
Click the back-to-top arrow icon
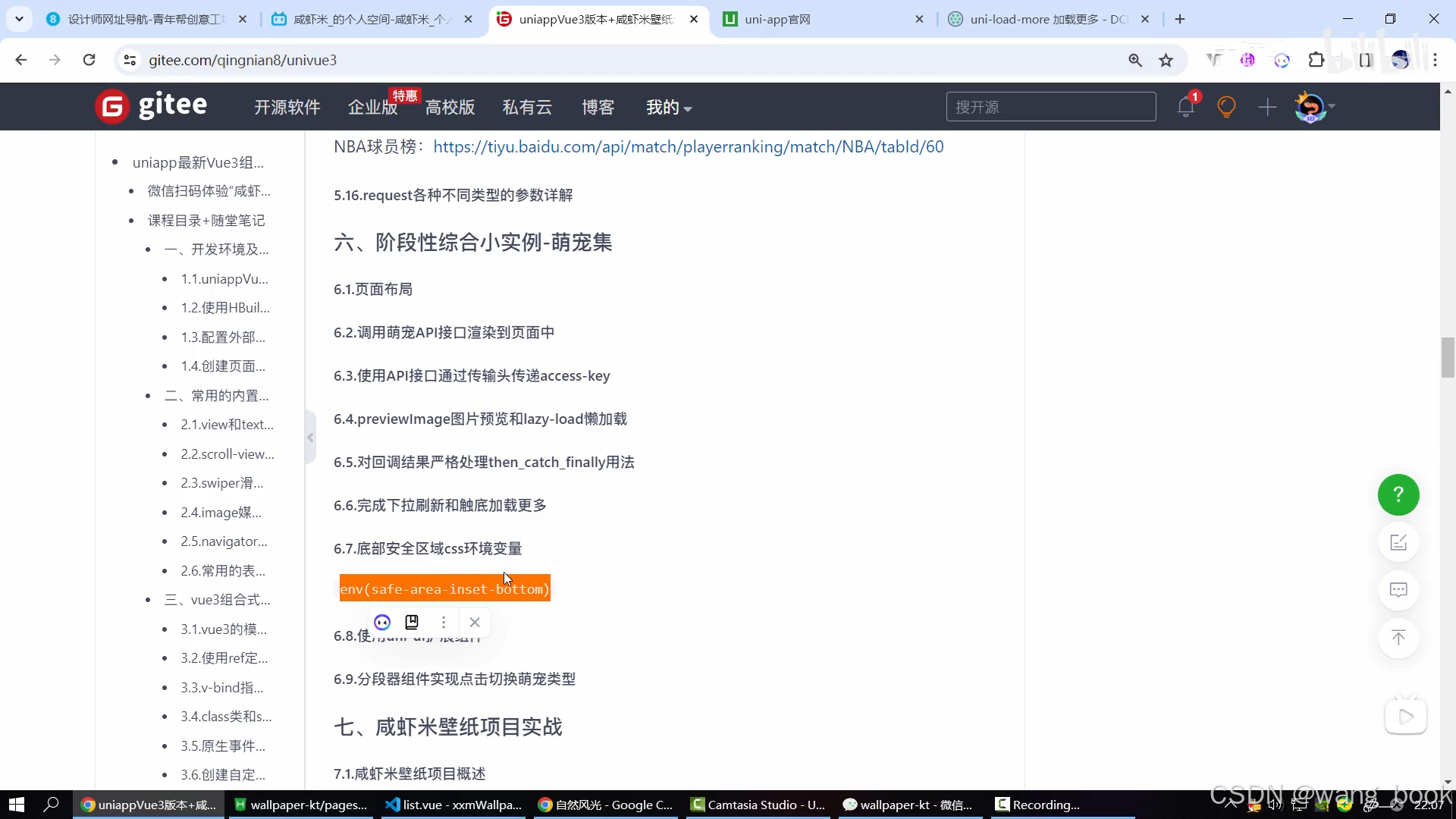coord(1398,638)
